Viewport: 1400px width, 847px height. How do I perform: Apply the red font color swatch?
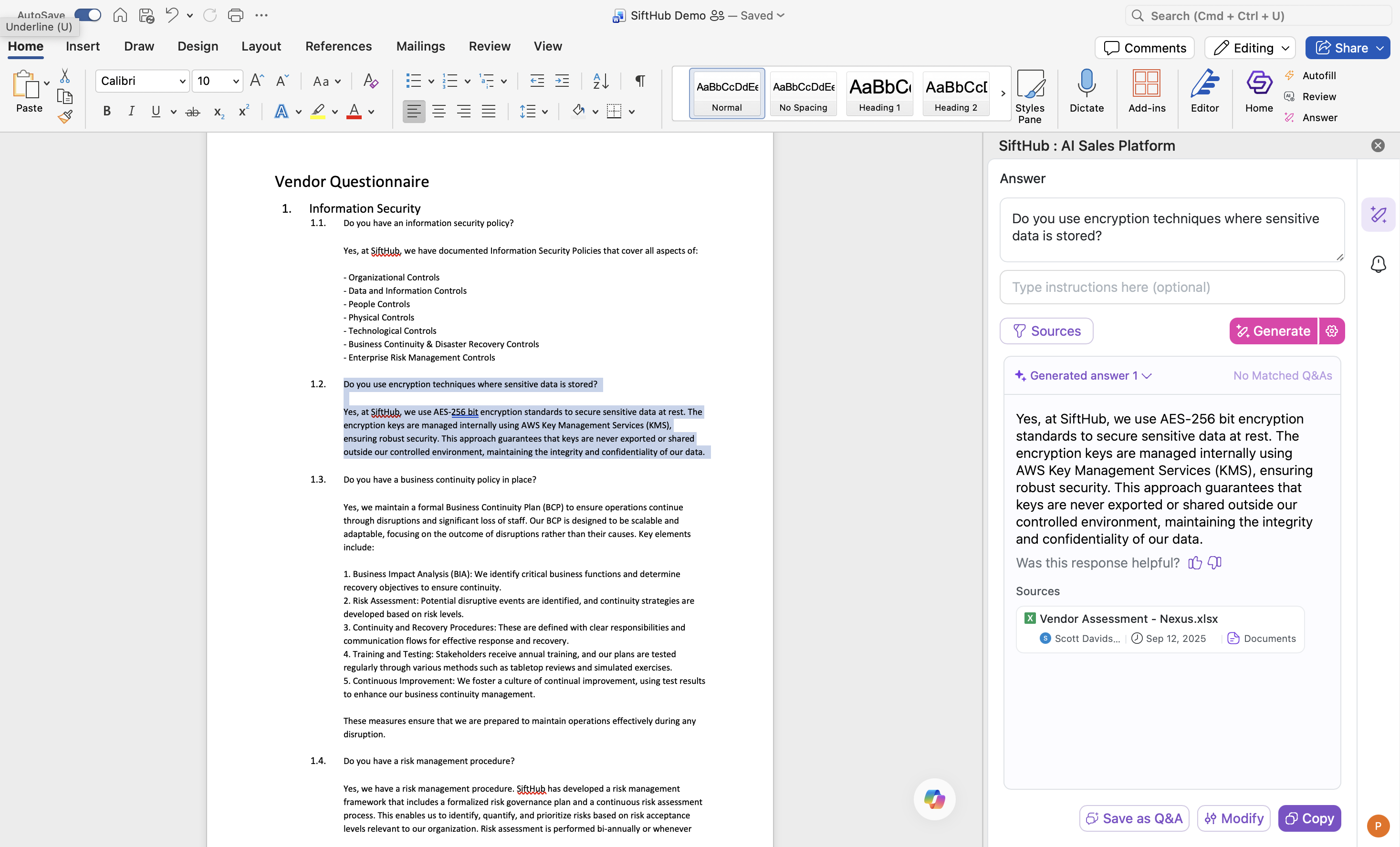(x=354, y=111)
